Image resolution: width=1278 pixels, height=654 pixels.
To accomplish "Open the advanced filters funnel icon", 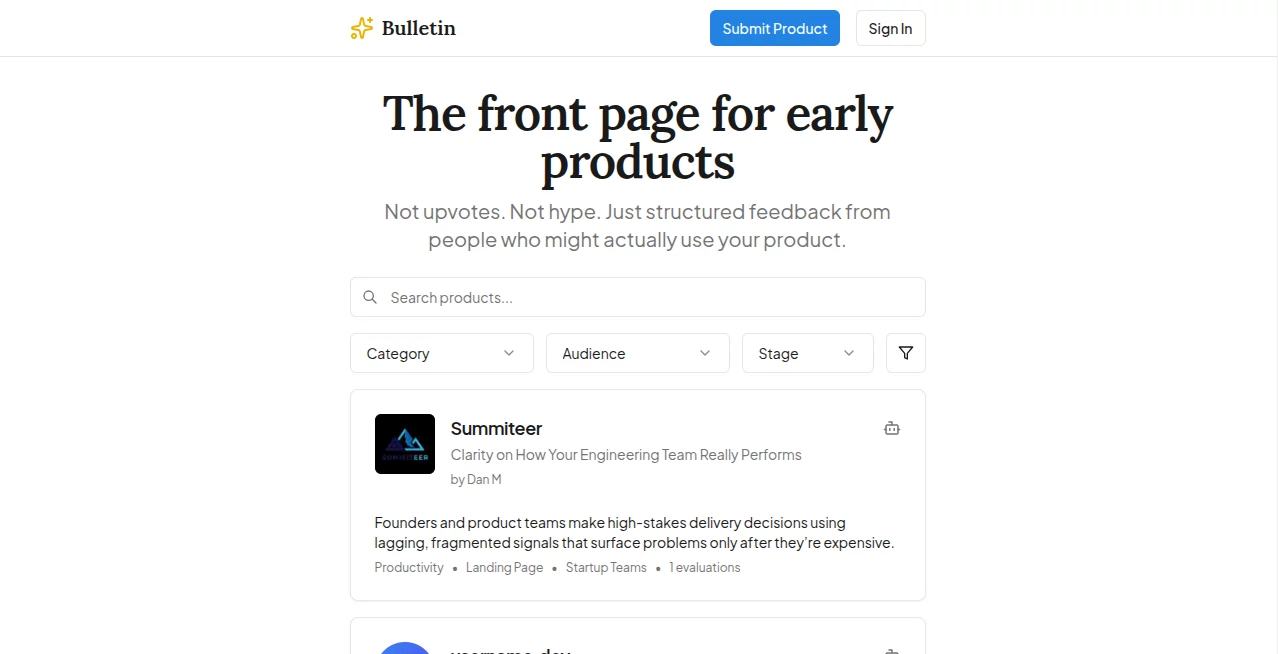I will point(905,353).
